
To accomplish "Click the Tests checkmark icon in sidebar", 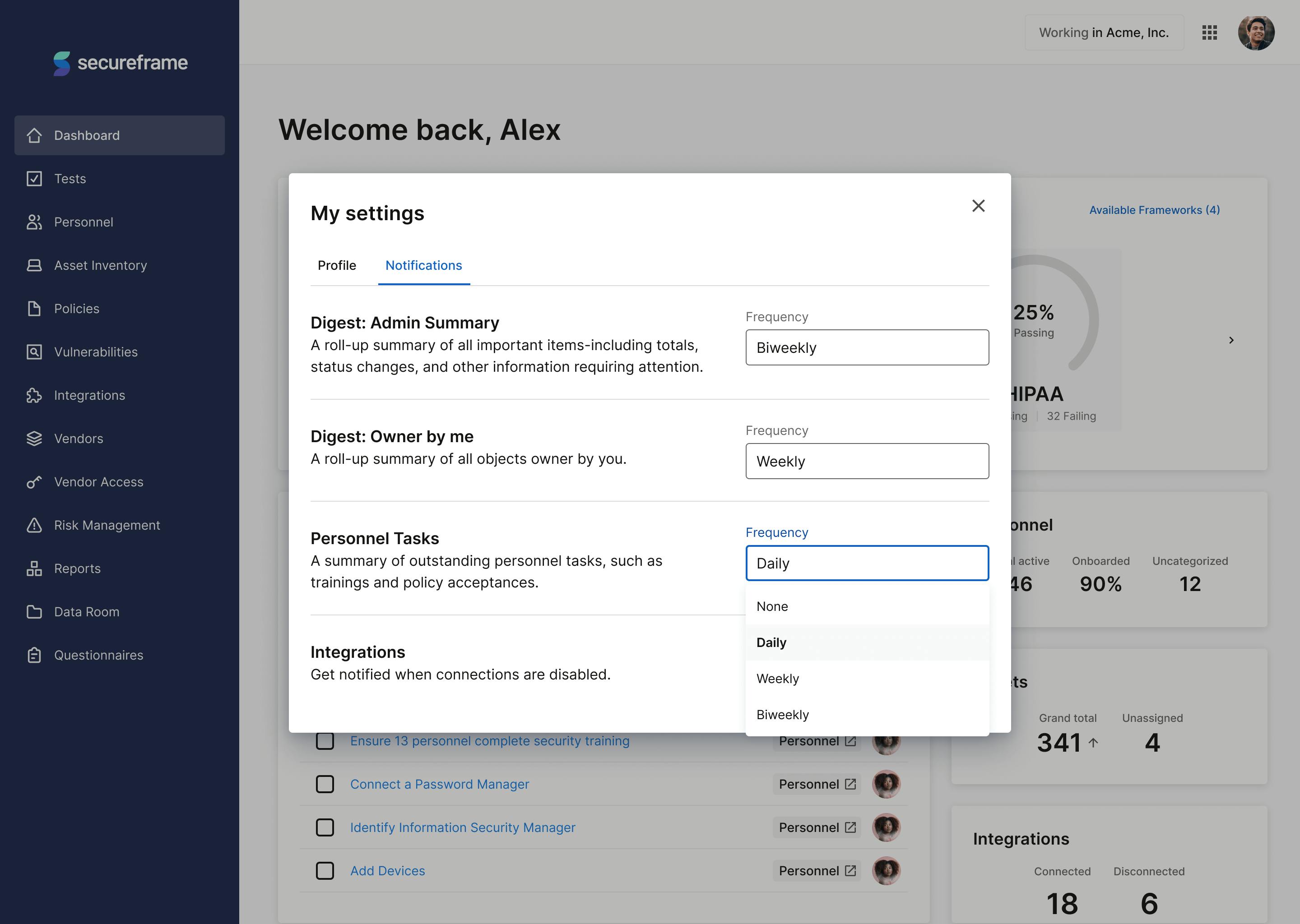I will (34, 179).
